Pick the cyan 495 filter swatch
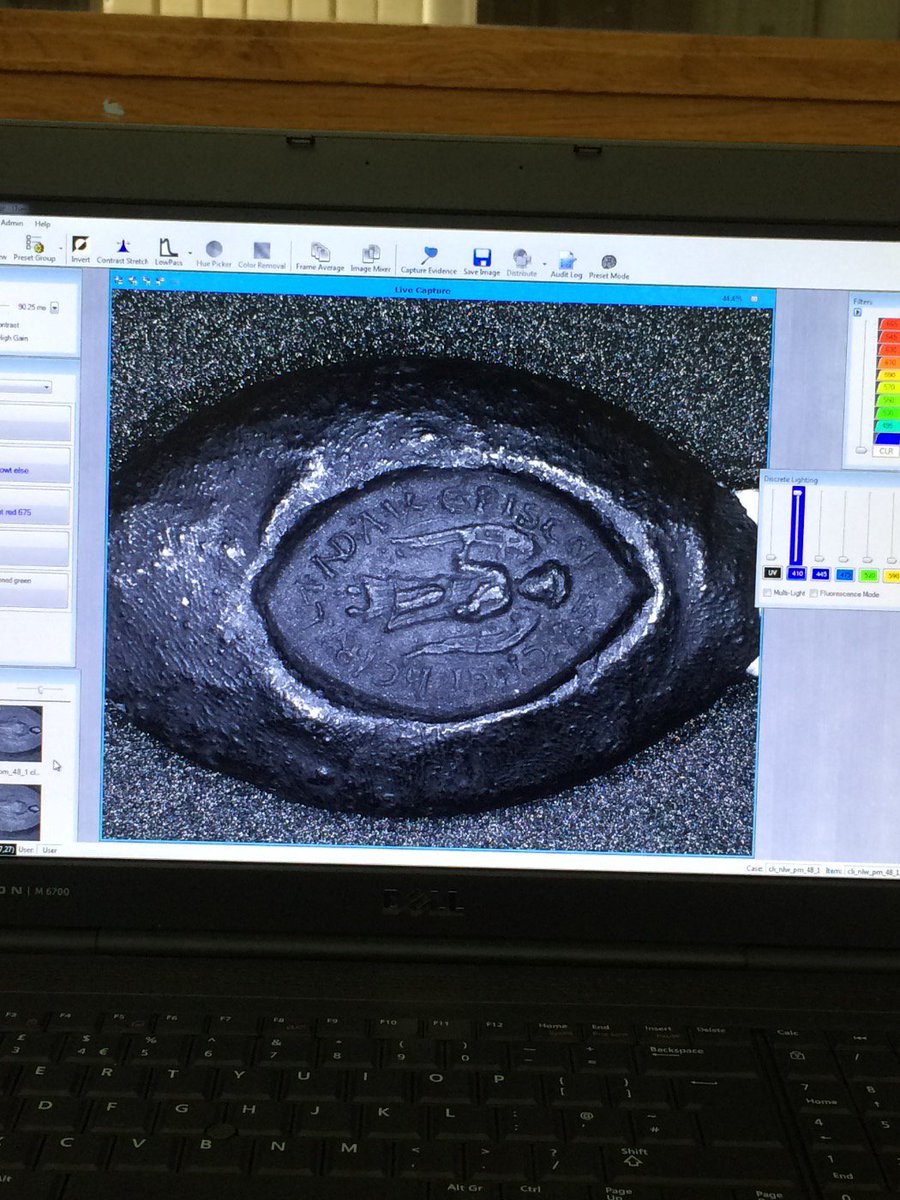Viewport: 900px width, 1200px height. point(888,424)
